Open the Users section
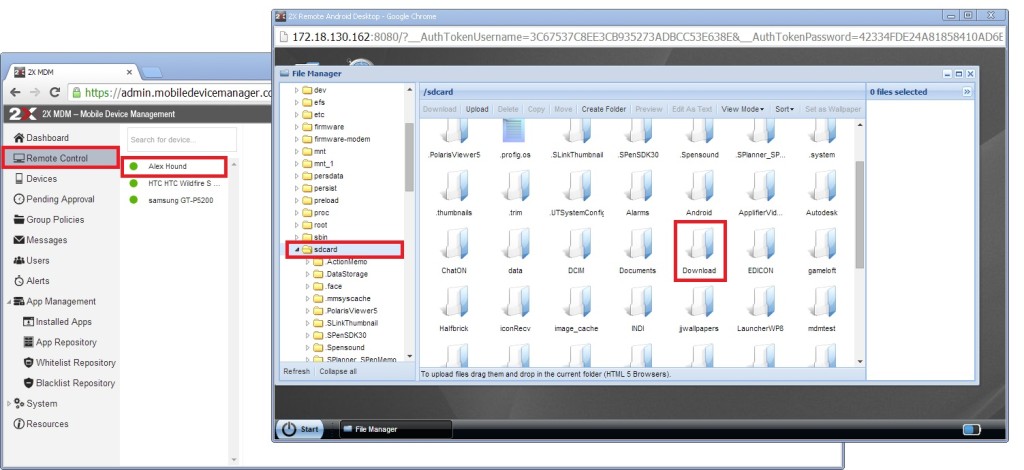The width and height of the screenshot is (1024, 470). coord(31,260)
